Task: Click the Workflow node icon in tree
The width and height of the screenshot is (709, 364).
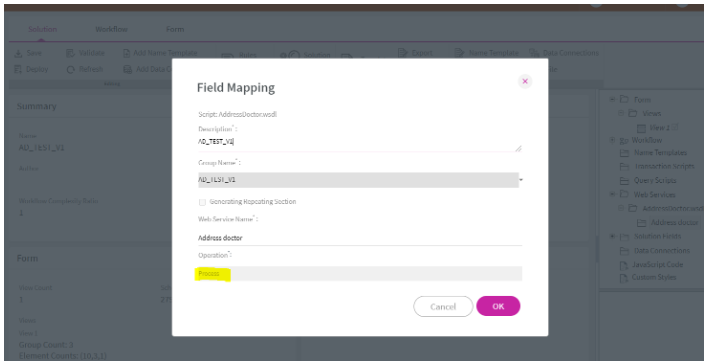Action: click(x=624, y=140)
